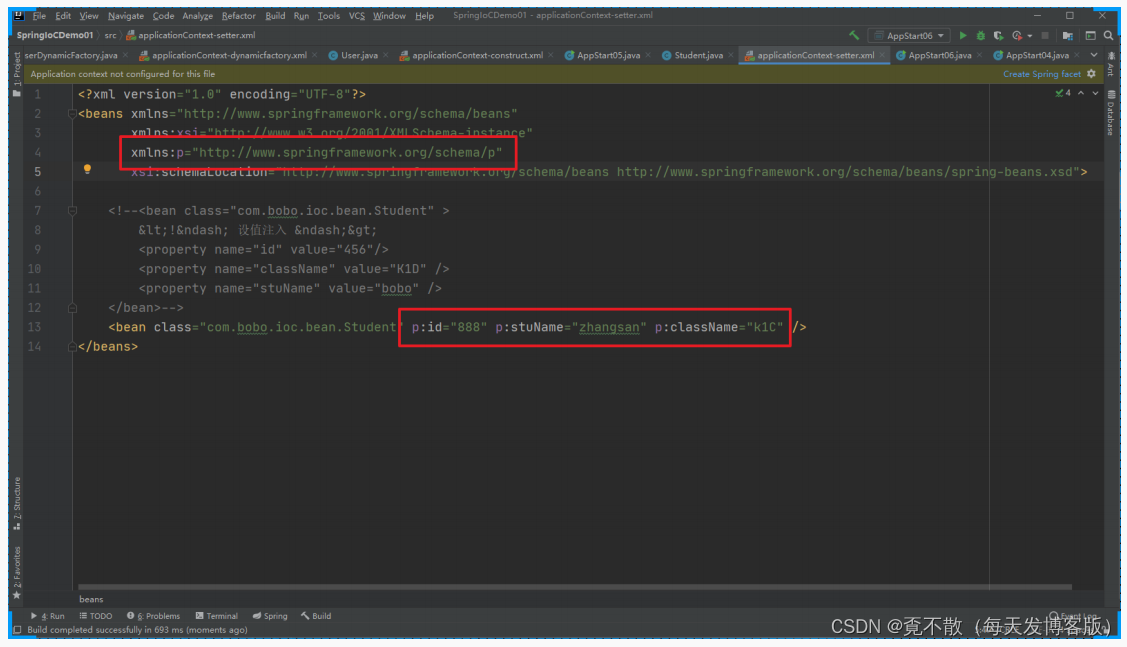Open the TODO tool window
The width and height of the screenshot is (1127, 647).
click(x=97, y=615)
